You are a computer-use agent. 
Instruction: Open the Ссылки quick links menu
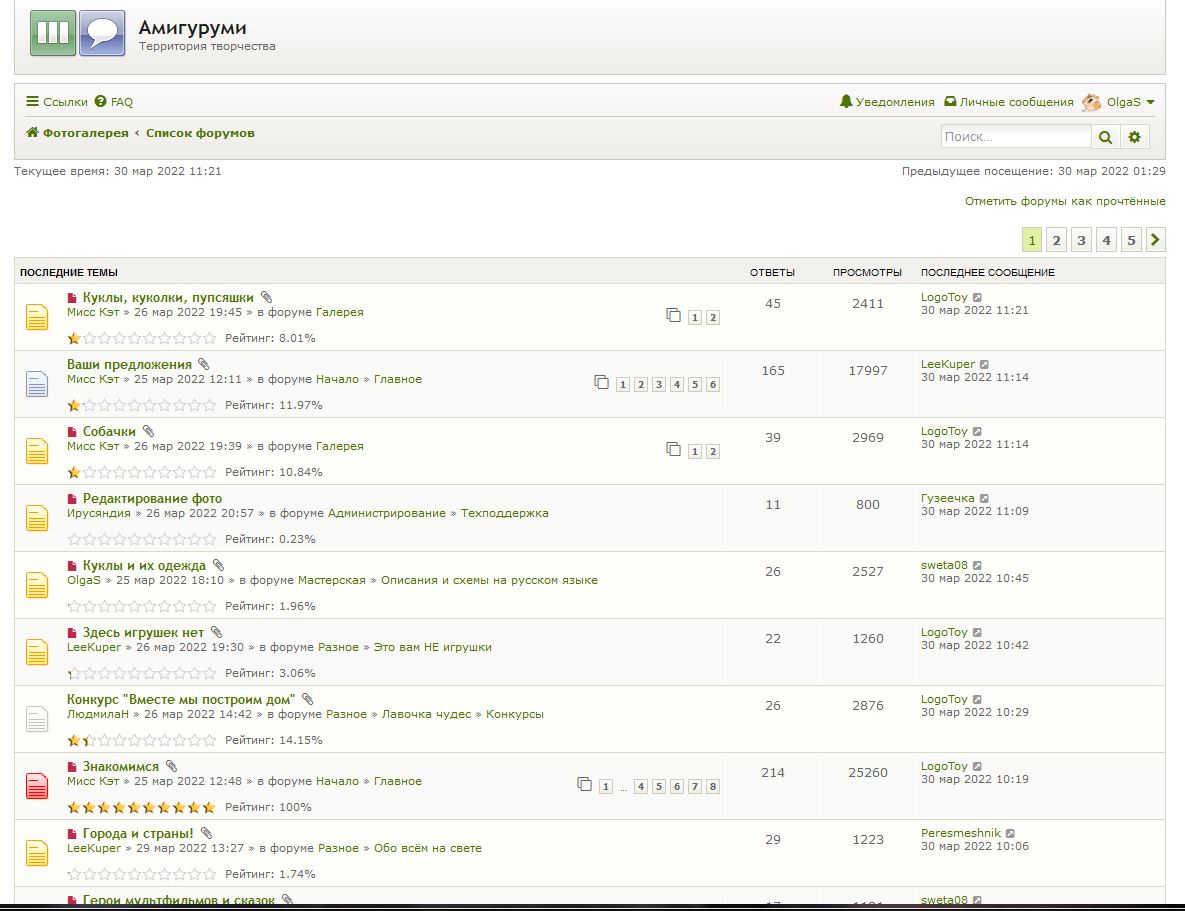57,102
